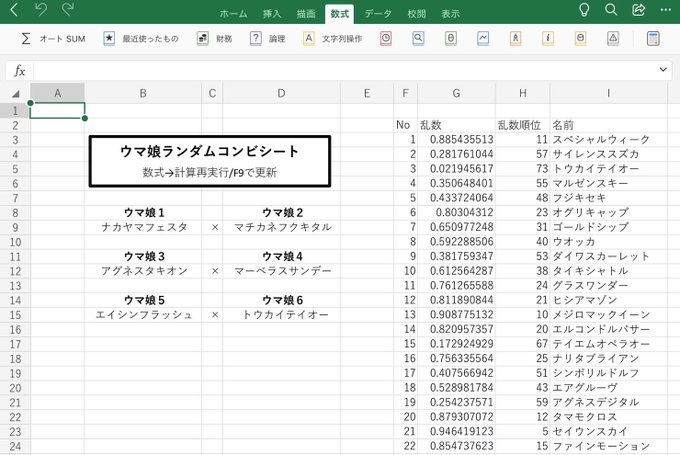Switch to the 描画 tab

click(306, 14)
